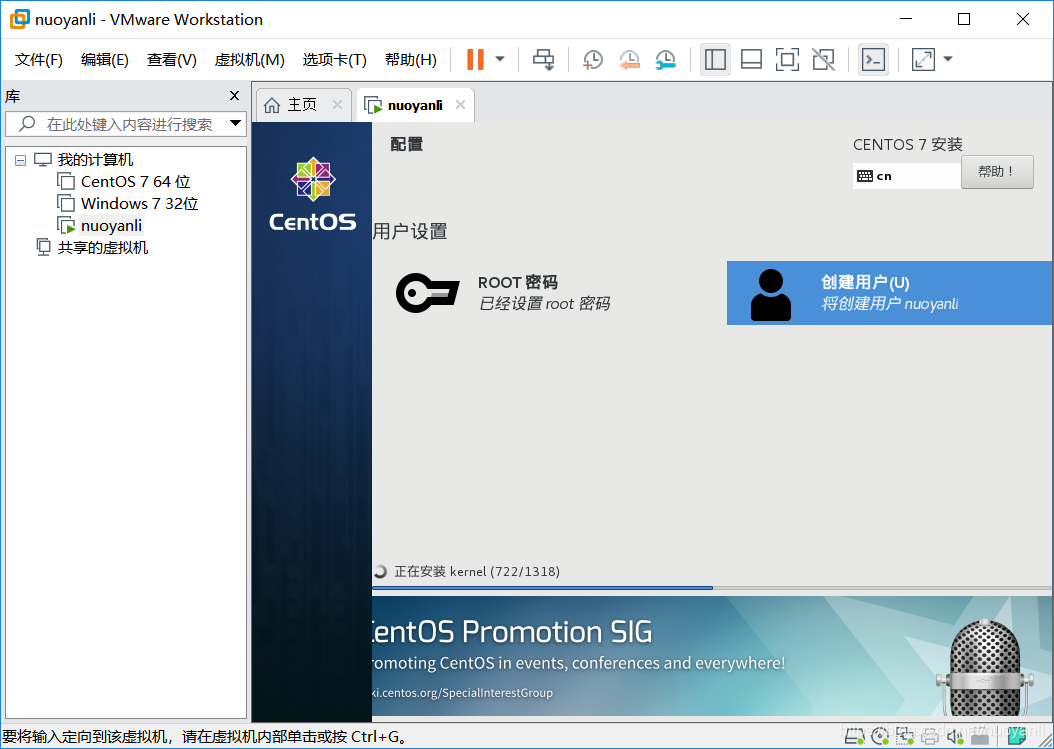1054x749 pixels.
Task: Click Send Ctrl+Alt+Del toolbar icon
Action: pos(544,59)
